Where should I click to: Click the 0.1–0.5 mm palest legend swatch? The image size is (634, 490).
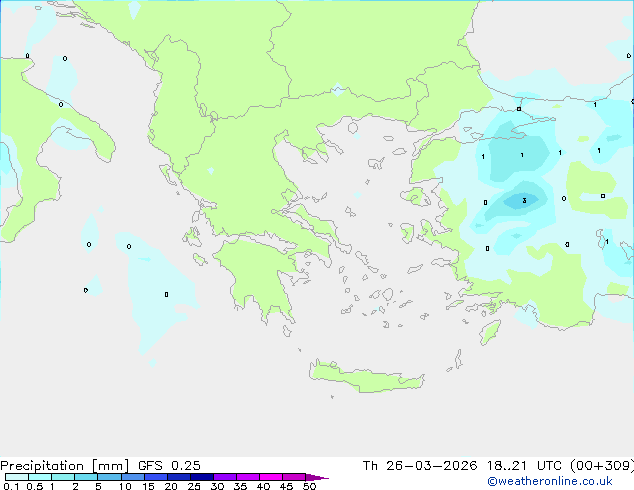click(17, 477)
